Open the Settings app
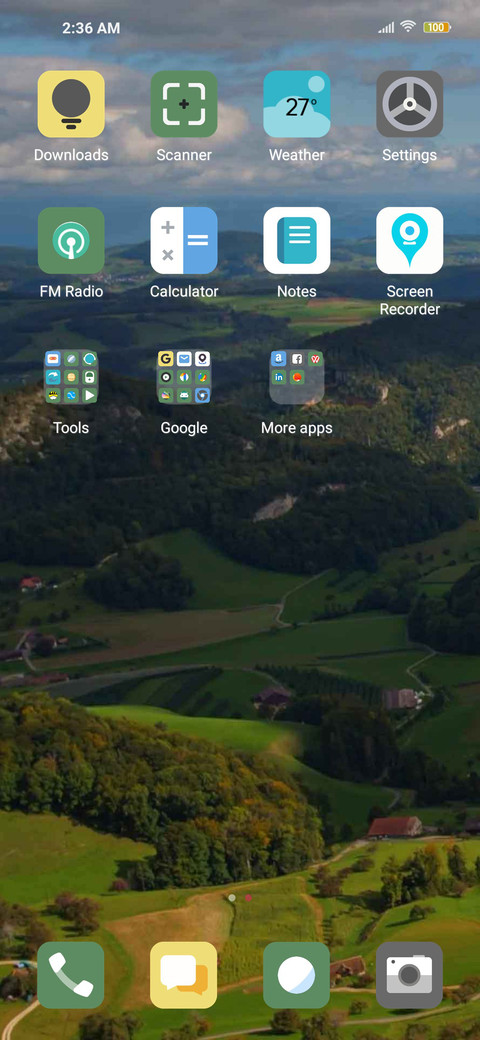Screen dimensions: 480x1040 (410, 104)
